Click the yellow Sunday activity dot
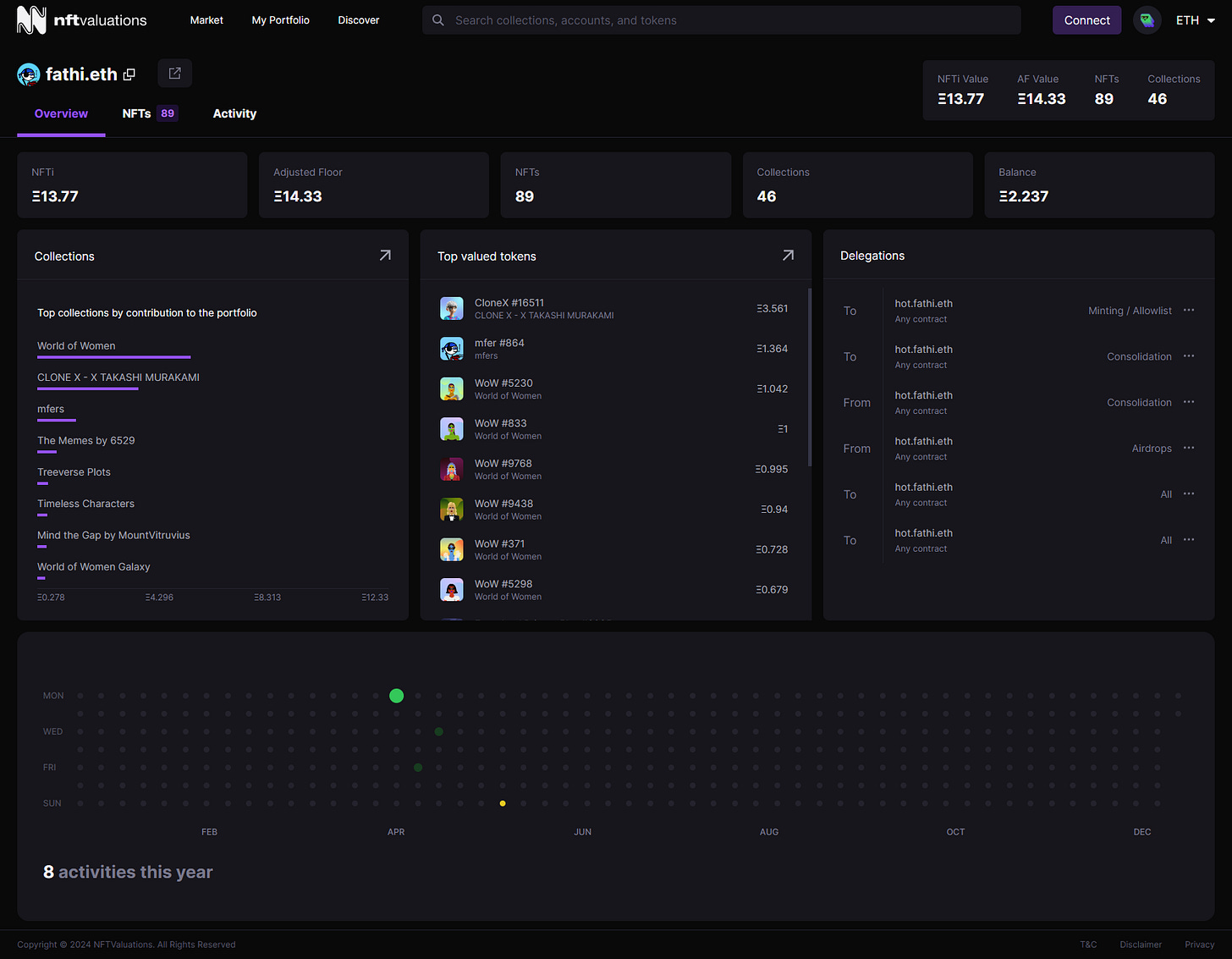 [x=503, y=803]
